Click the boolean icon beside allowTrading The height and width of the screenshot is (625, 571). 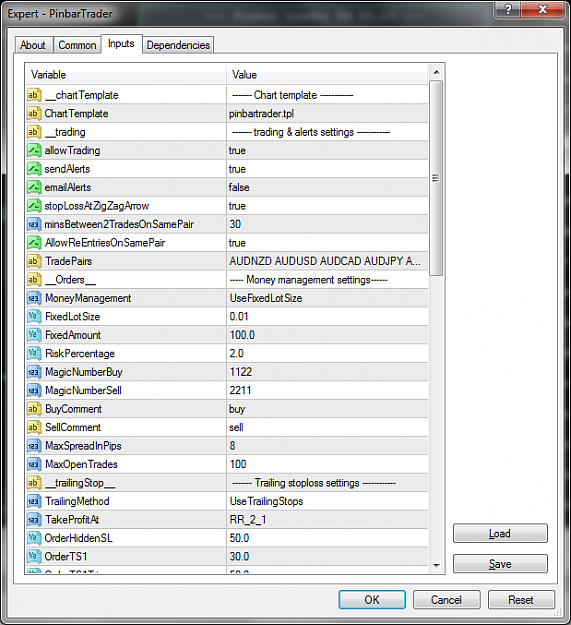34,150
